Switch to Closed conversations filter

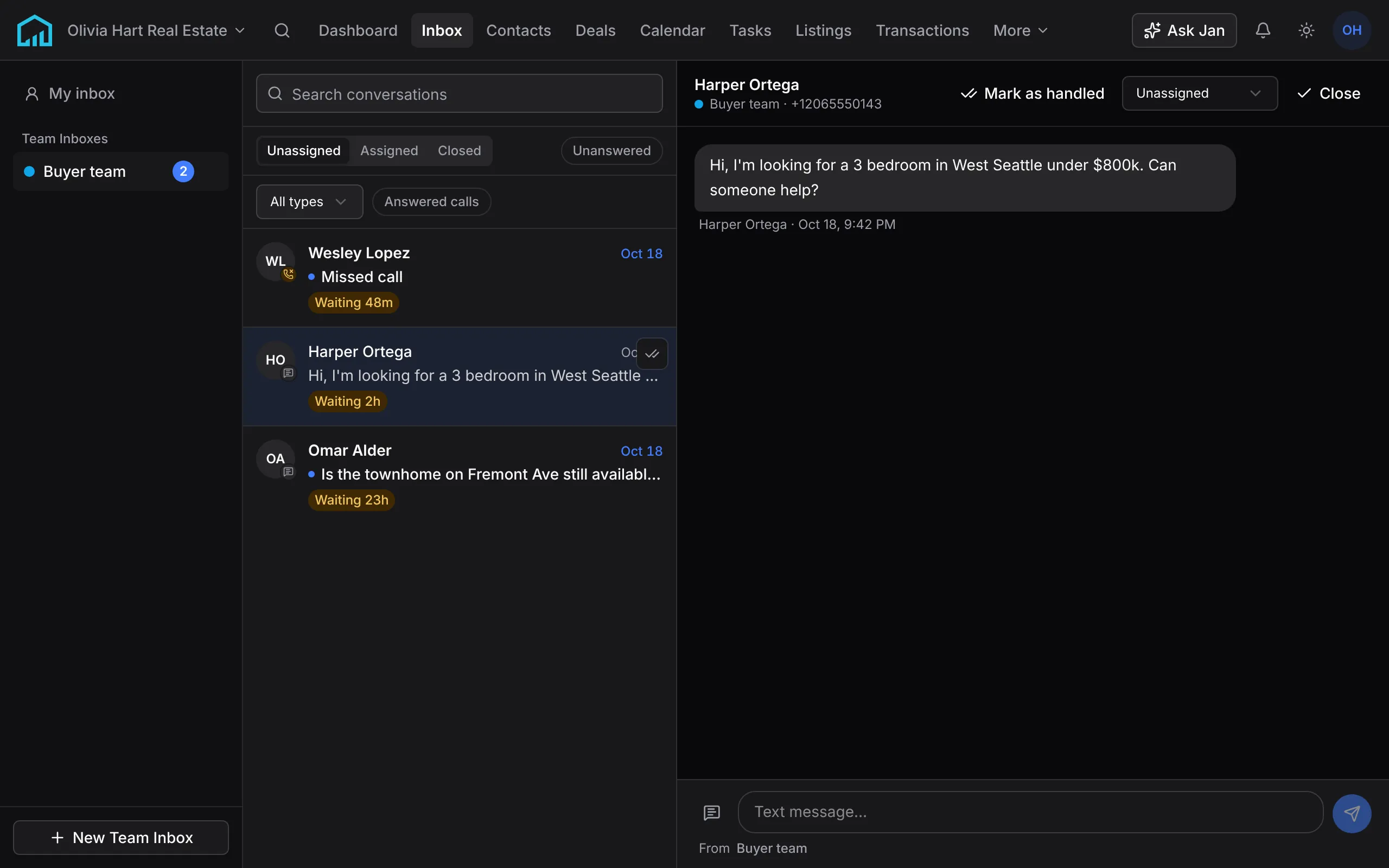point(459,150)
